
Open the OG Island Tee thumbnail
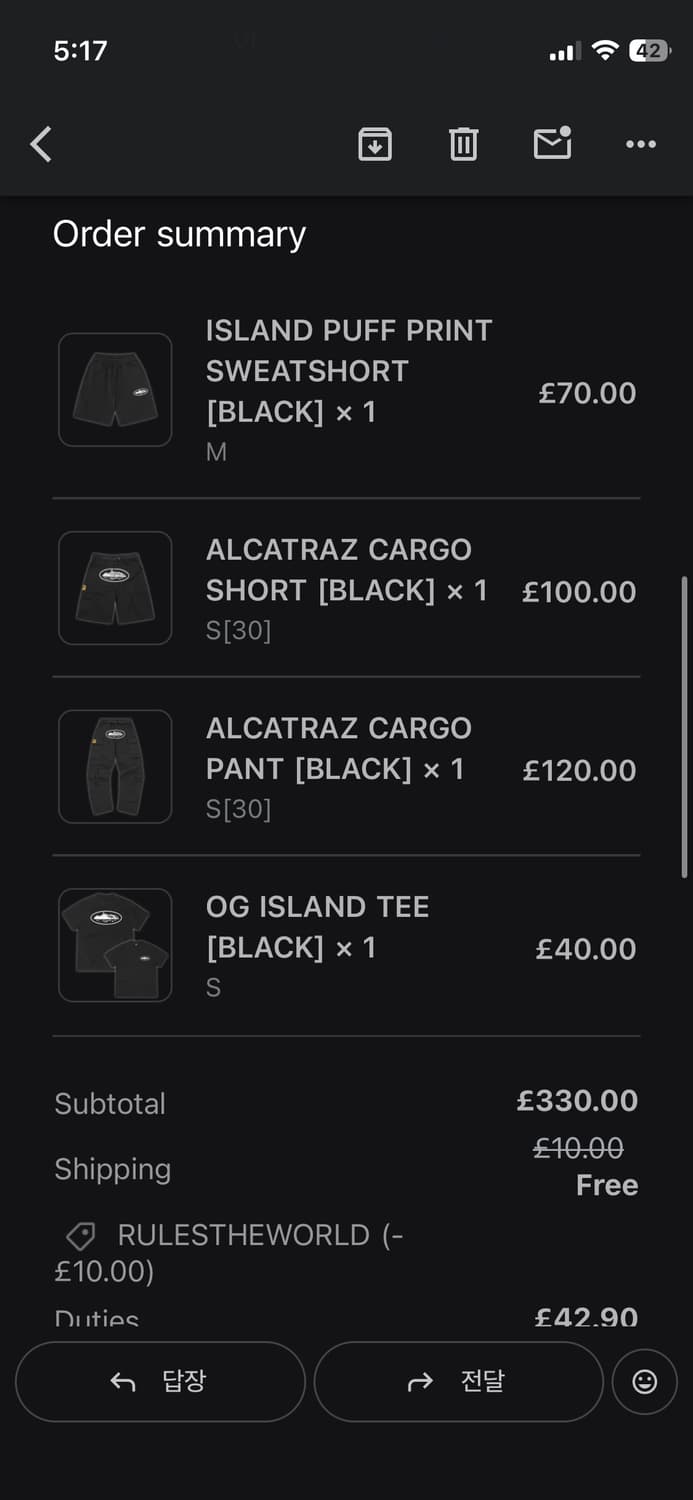point(115,945)
